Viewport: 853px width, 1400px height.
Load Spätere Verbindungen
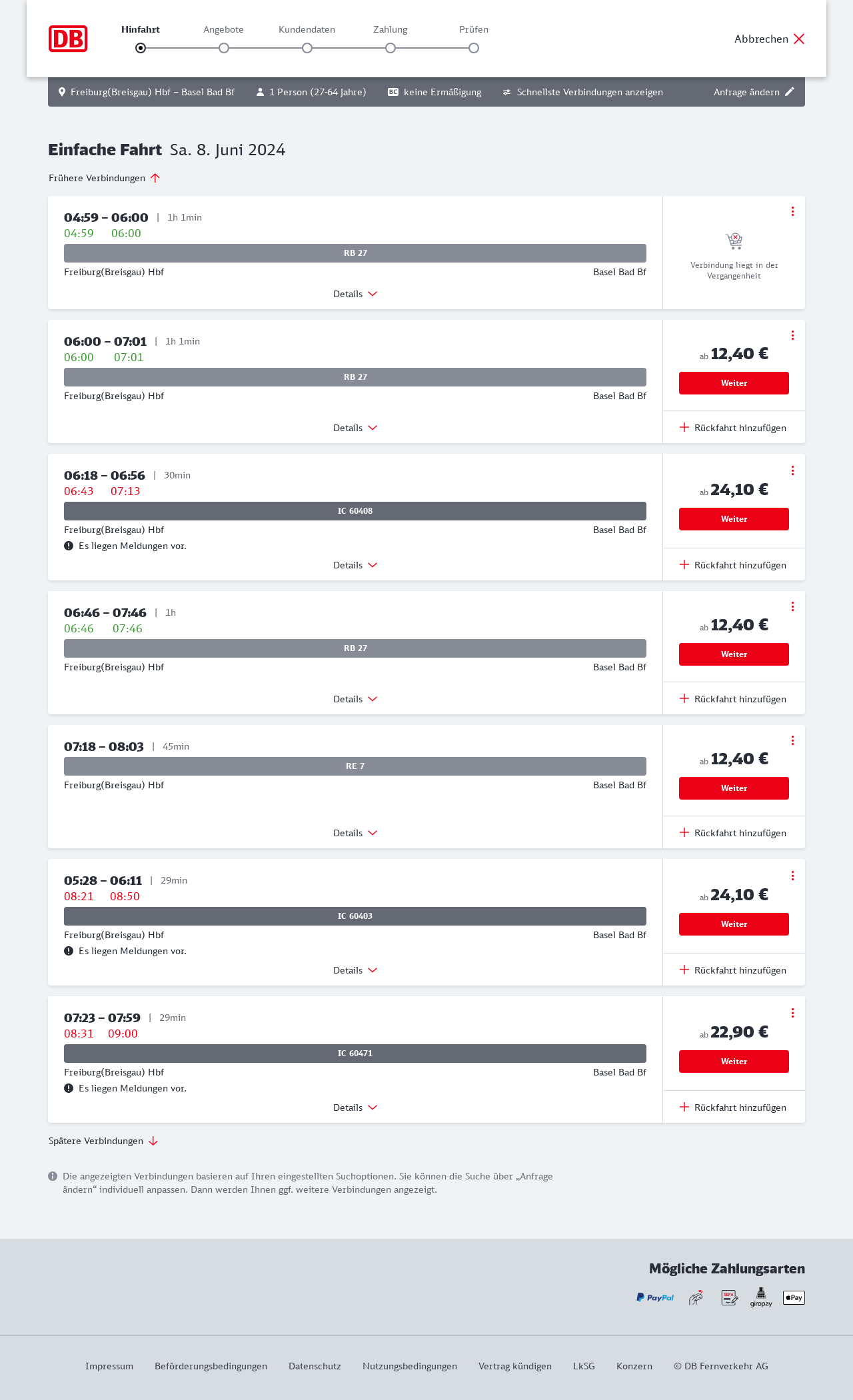[x=103, y=1141]
